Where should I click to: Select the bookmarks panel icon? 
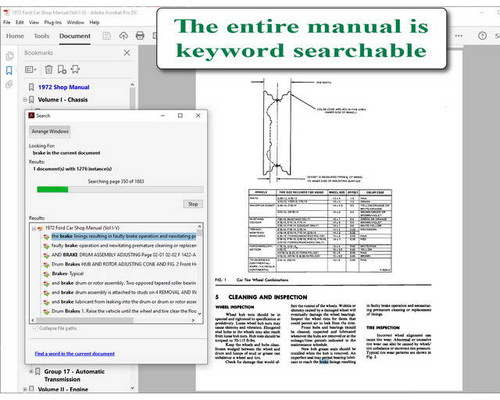coord(9,70)
